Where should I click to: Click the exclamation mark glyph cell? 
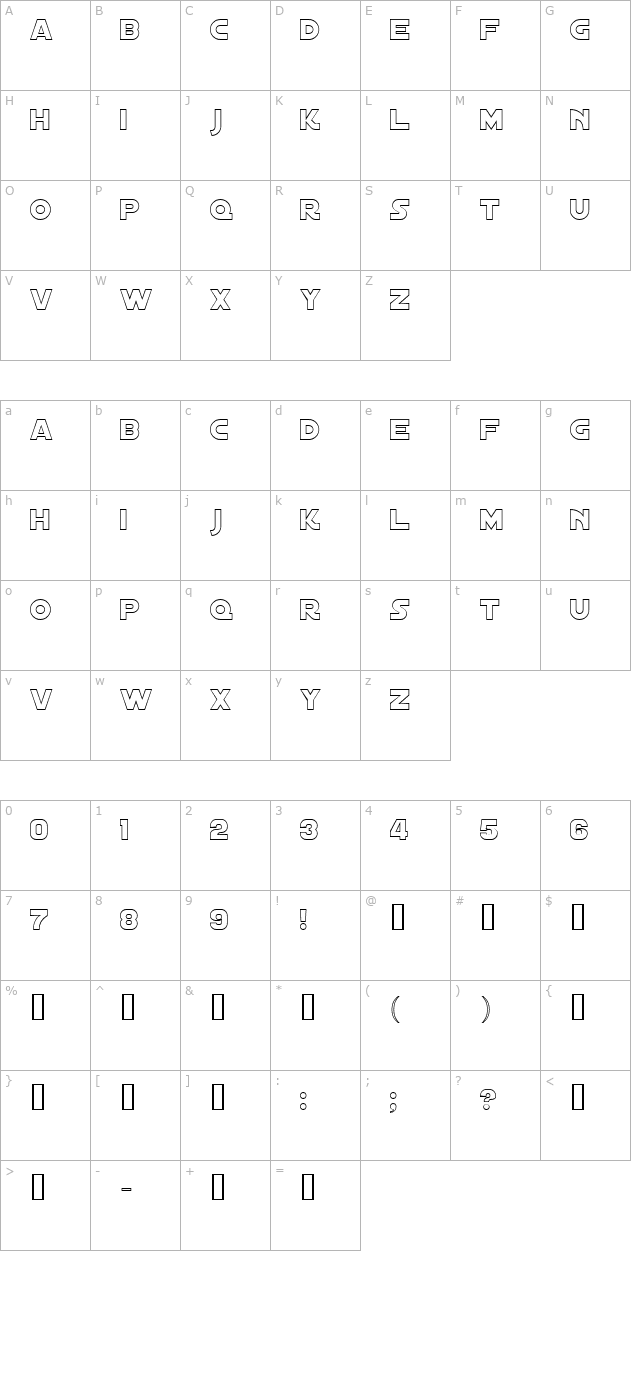[315, 935]
